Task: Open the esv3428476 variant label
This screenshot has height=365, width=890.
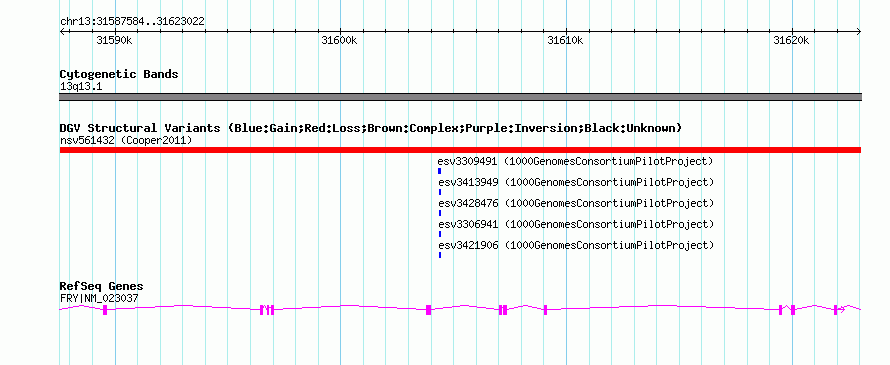Action: coord(576,203)
